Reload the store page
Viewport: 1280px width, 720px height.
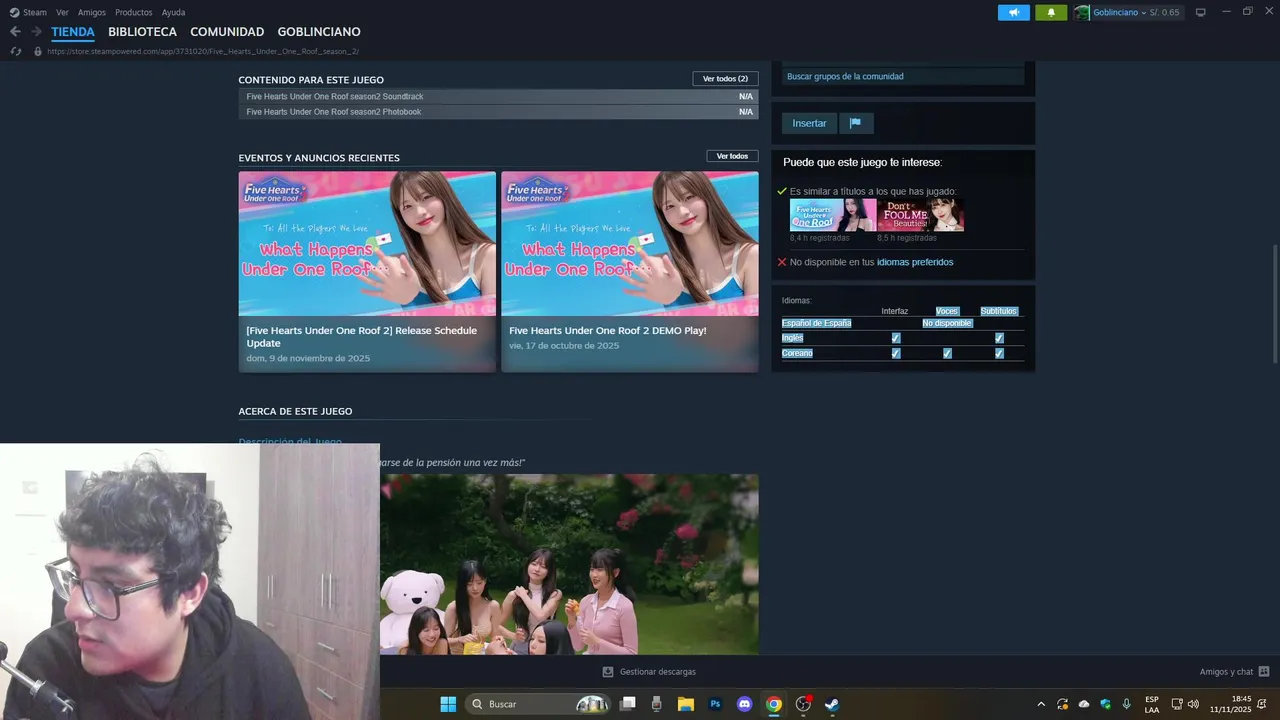coord(15,51)
